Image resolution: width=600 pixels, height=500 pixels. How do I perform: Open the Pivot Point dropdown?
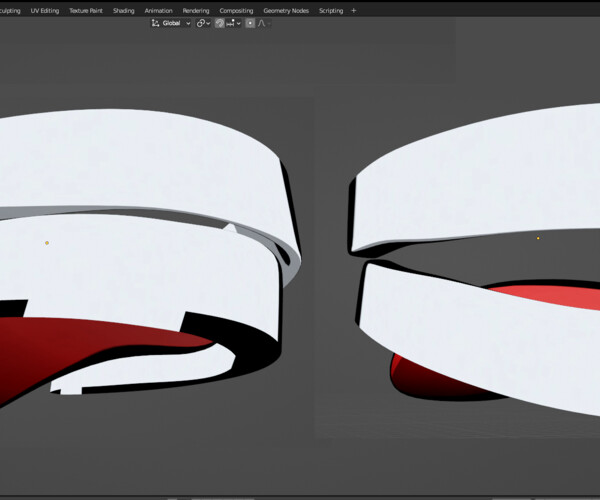pos(203,23)
